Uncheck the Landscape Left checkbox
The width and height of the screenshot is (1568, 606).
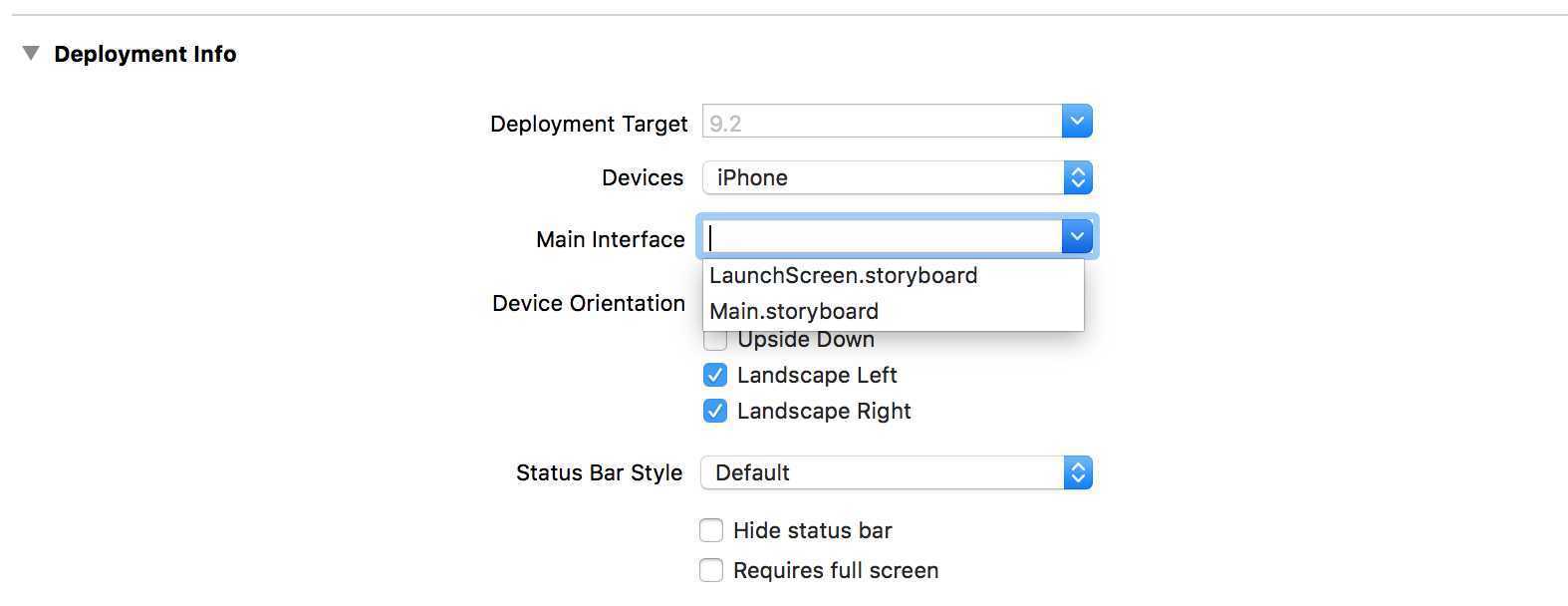(715, 375)
